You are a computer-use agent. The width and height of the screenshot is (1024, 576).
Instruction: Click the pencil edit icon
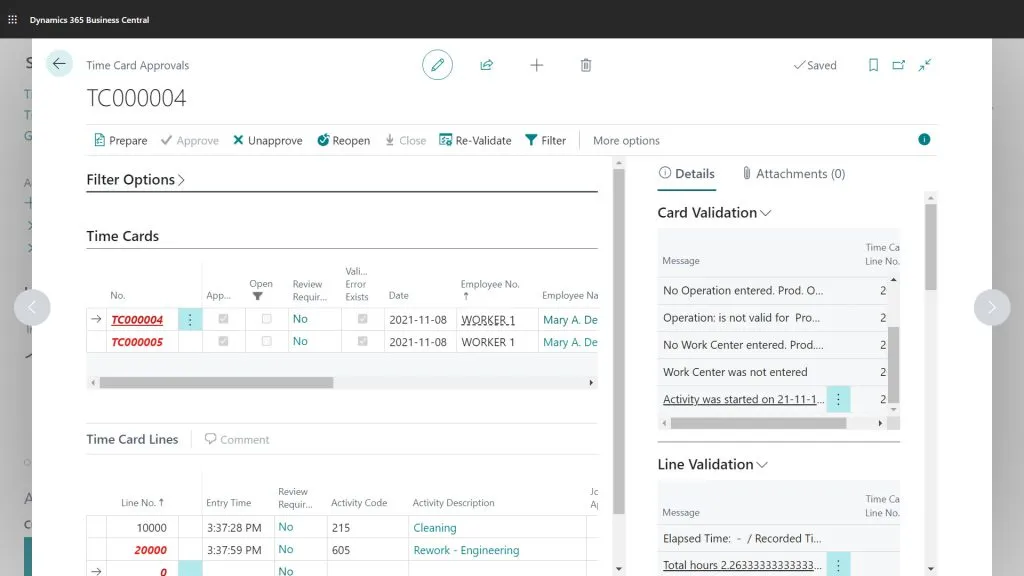point(437,65)
